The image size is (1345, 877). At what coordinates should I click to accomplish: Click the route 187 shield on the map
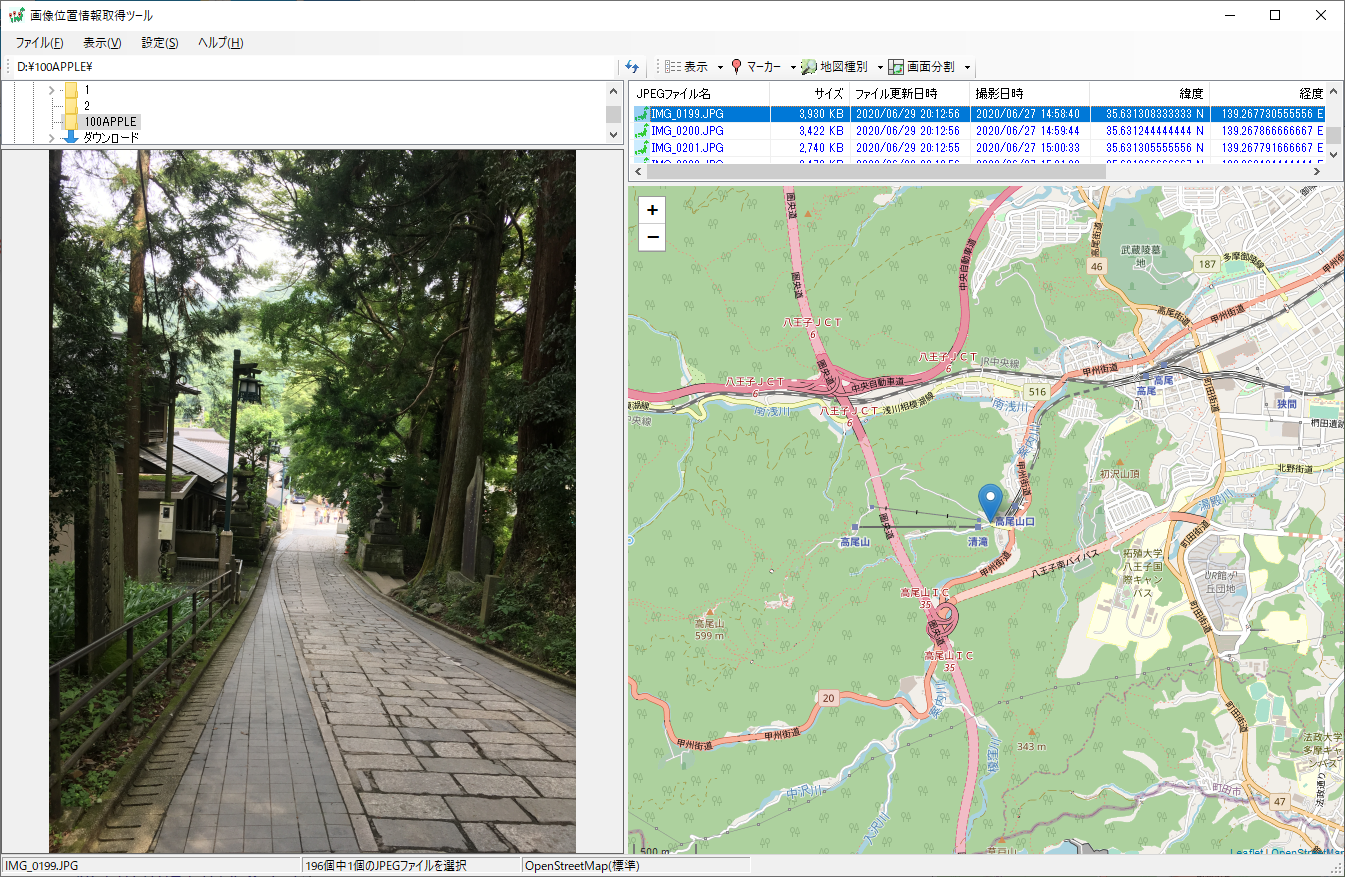click(1209, 263)
